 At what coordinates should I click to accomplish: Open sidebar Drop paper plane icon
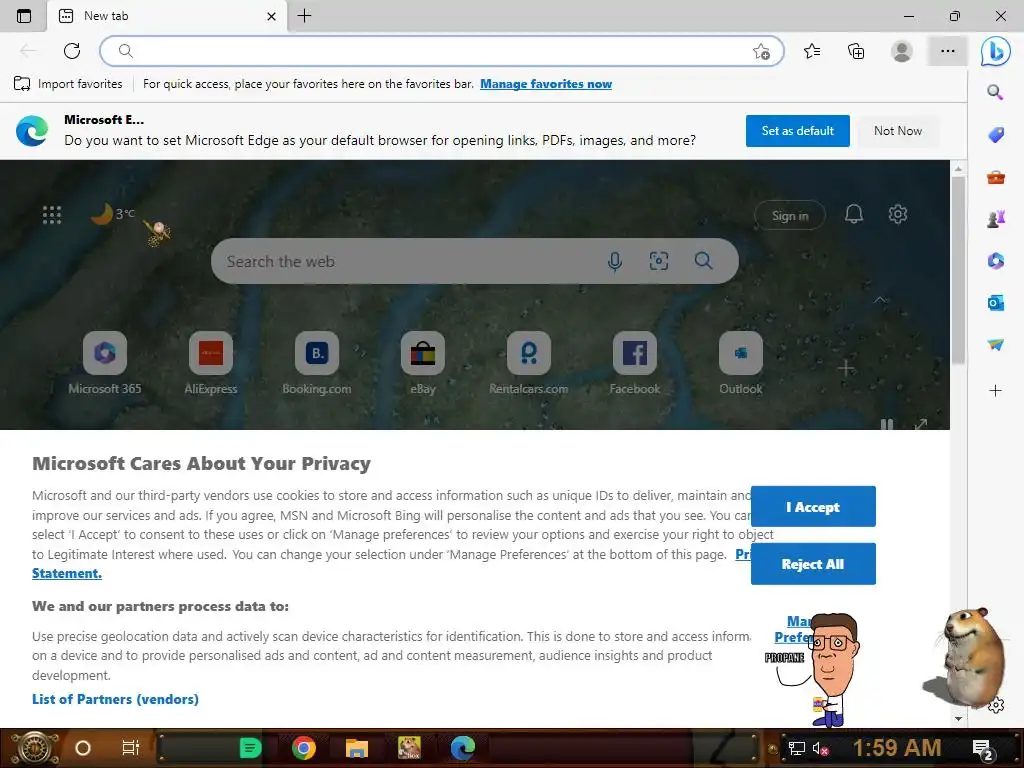click(x=995, y=344)
